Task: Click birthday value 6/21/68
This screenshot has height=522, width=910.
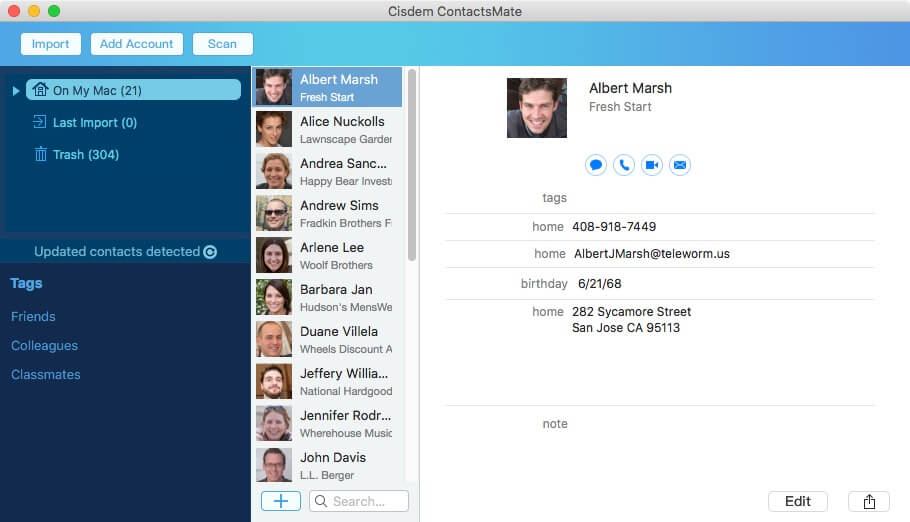Action: coord(600,283)
